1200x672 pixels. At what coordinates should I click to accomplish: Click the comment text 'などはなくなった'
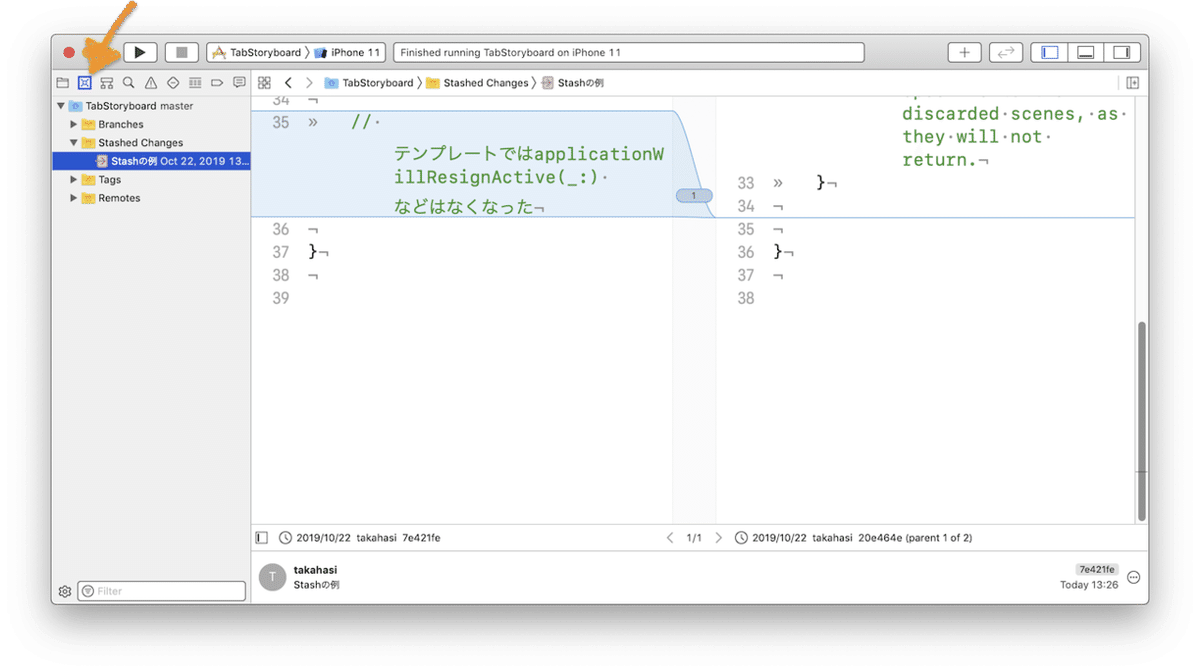pos(465,208)
